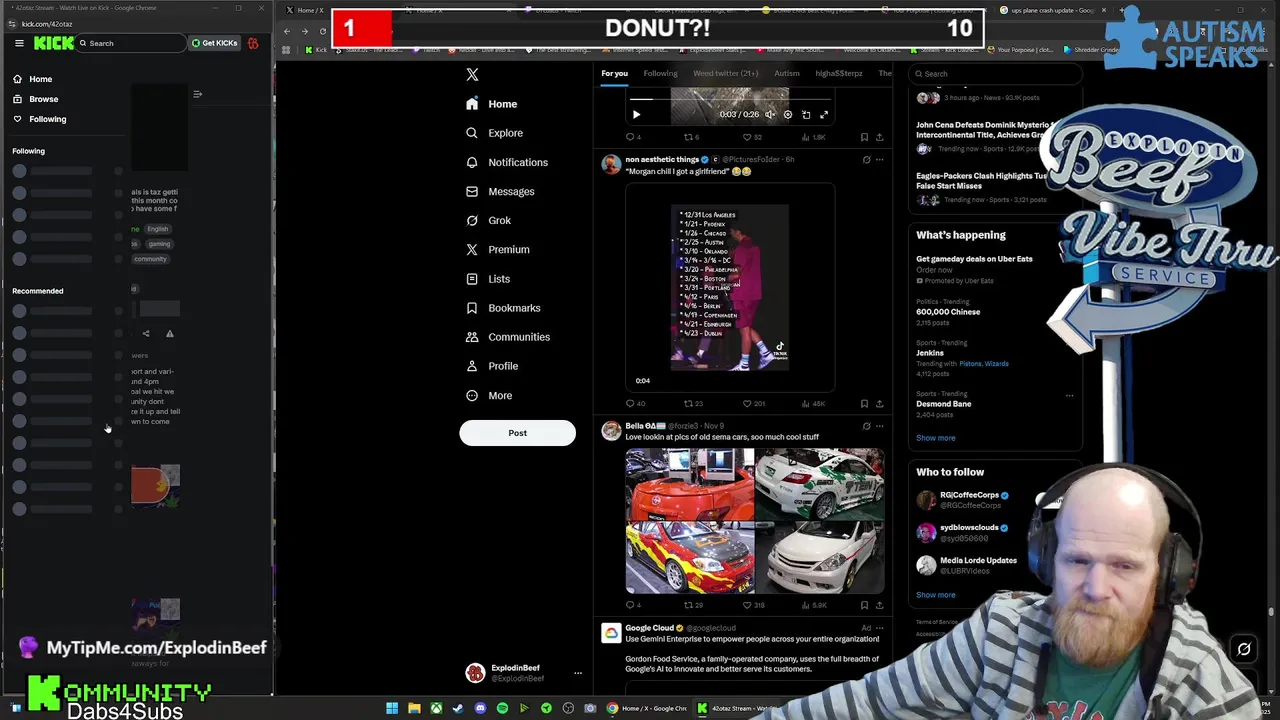
Task: Open Discord from the taskbar
Action: [480, 708]
